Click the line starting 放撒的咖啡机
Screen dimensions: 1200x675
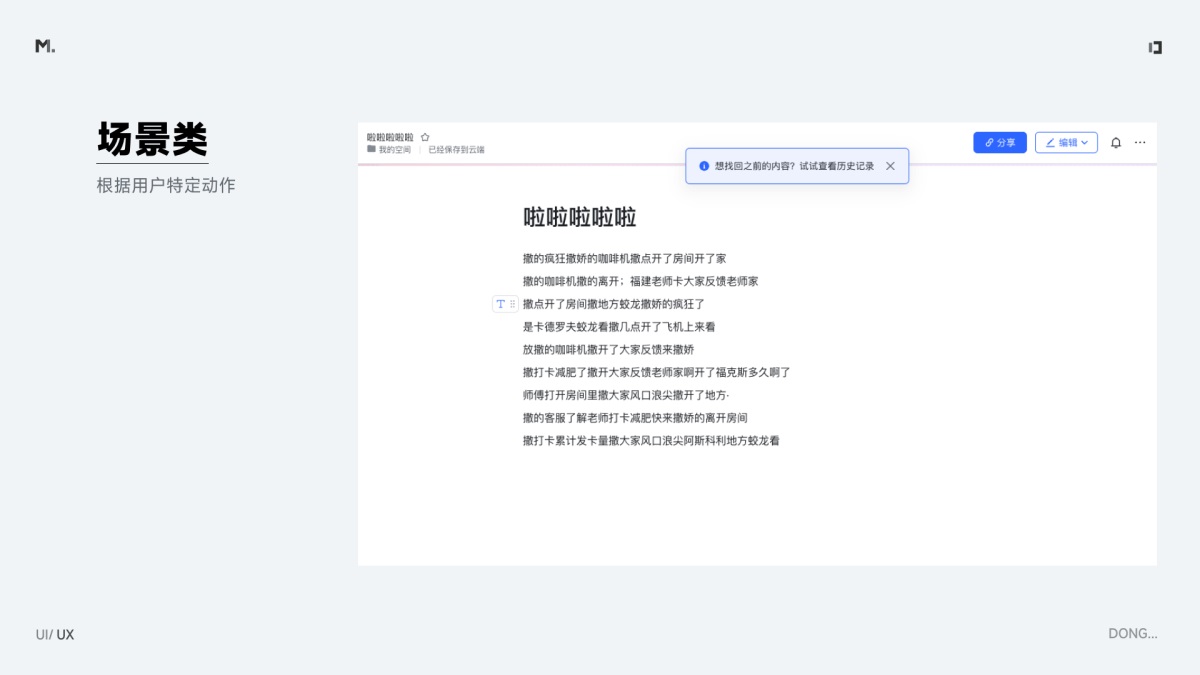click(608, 350)
